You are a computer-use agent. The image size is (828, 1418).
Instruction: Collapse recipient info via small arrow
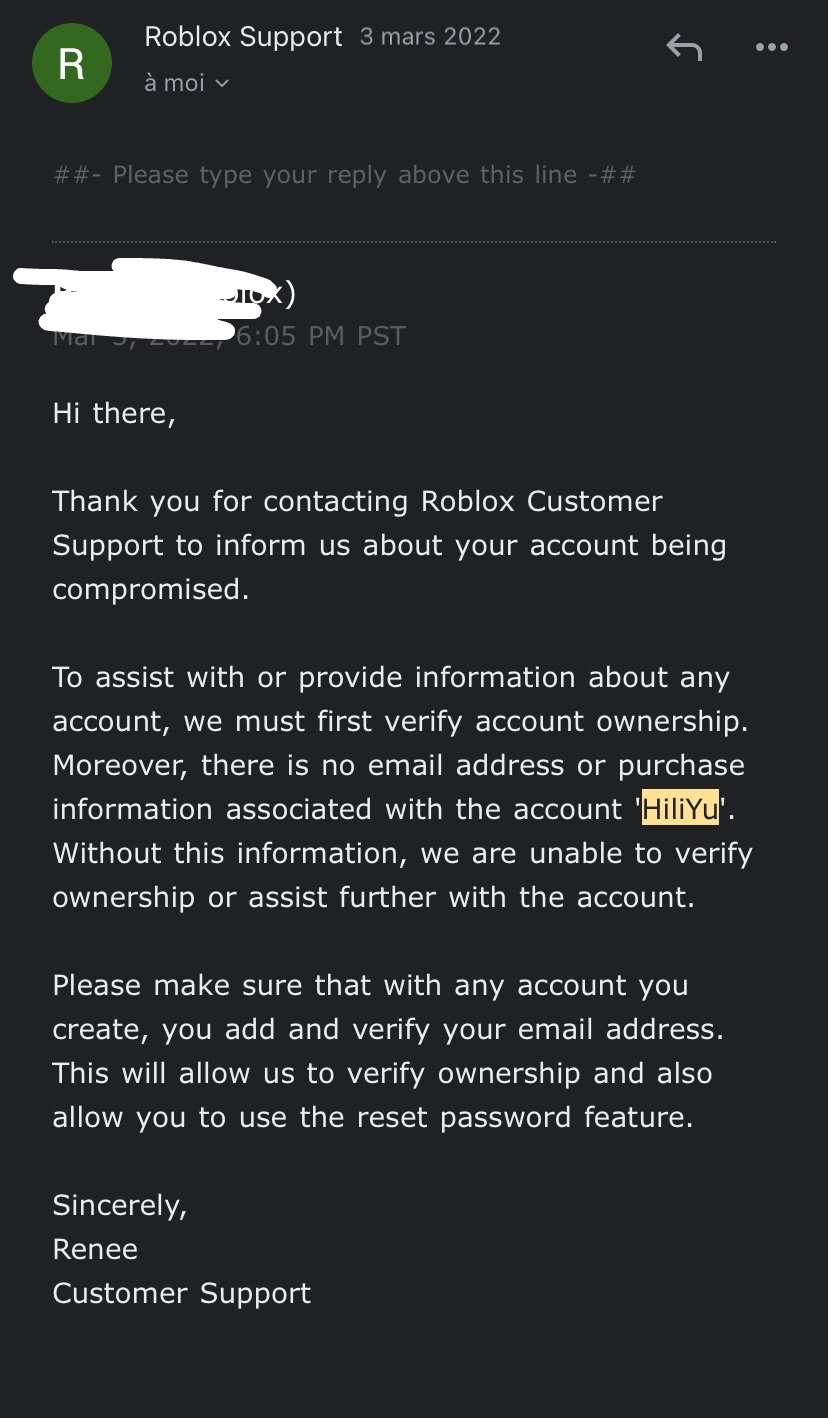pyautogui.click(x=222, y=84)
